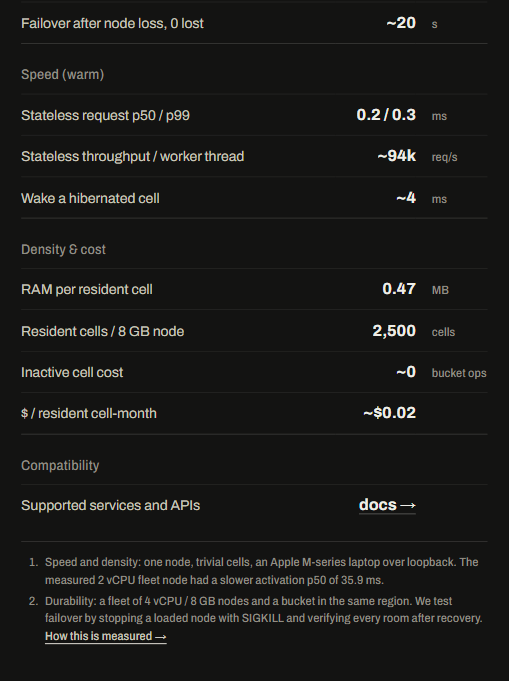
Task: Click the ~$0.02 cost value
Action: point(389,413)
